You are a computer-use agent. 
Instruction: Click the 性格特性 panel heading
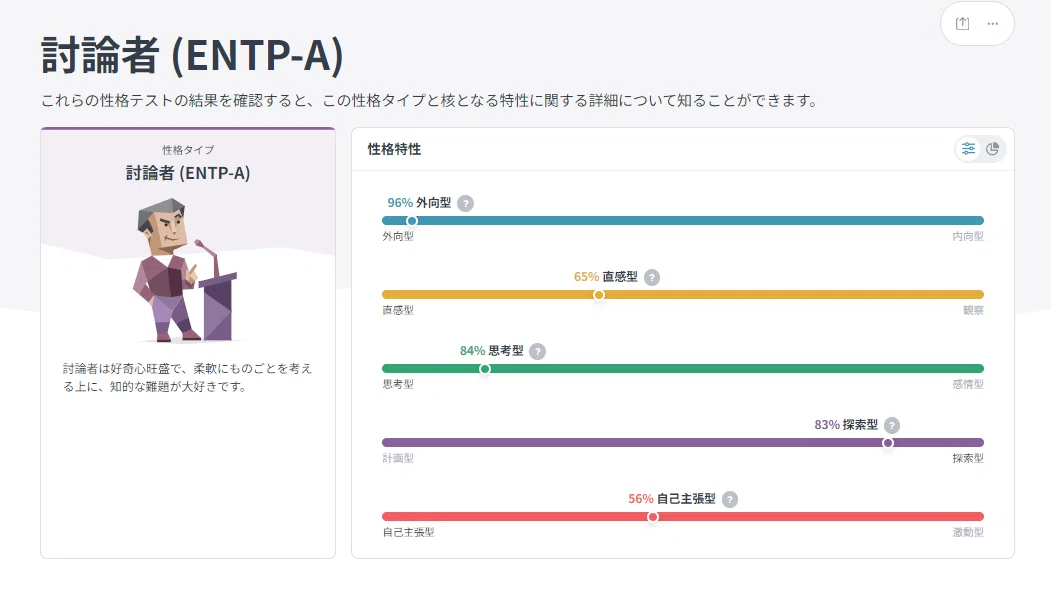coord(394,149)
